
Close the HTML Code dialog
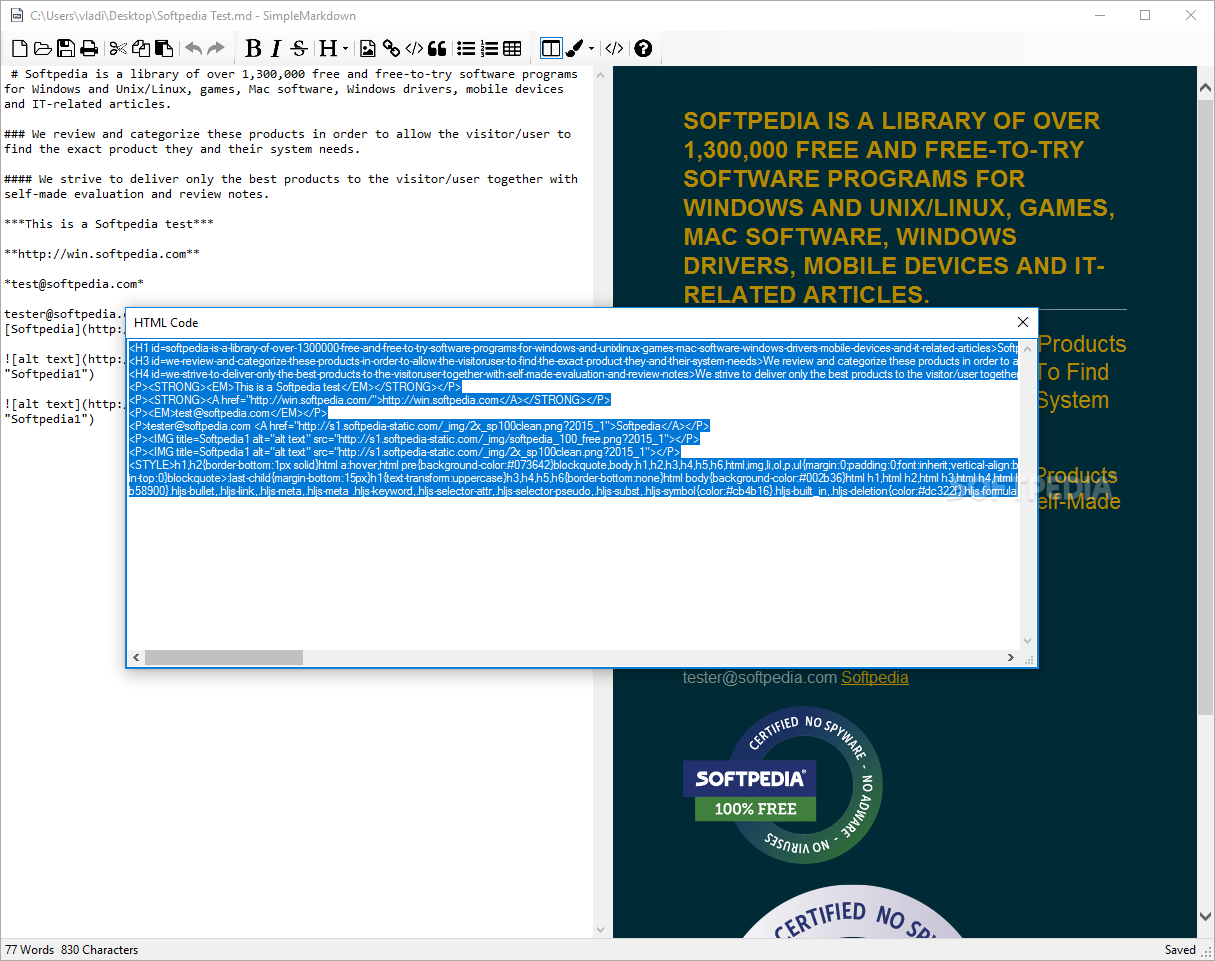tap(1023, 322)
